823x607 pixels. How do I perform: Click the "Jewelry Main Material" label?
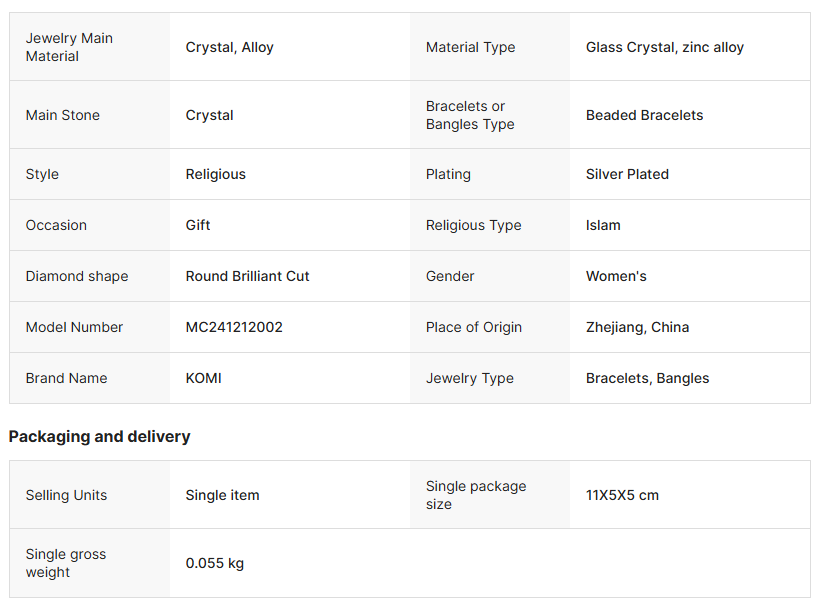tap(69, 47)
